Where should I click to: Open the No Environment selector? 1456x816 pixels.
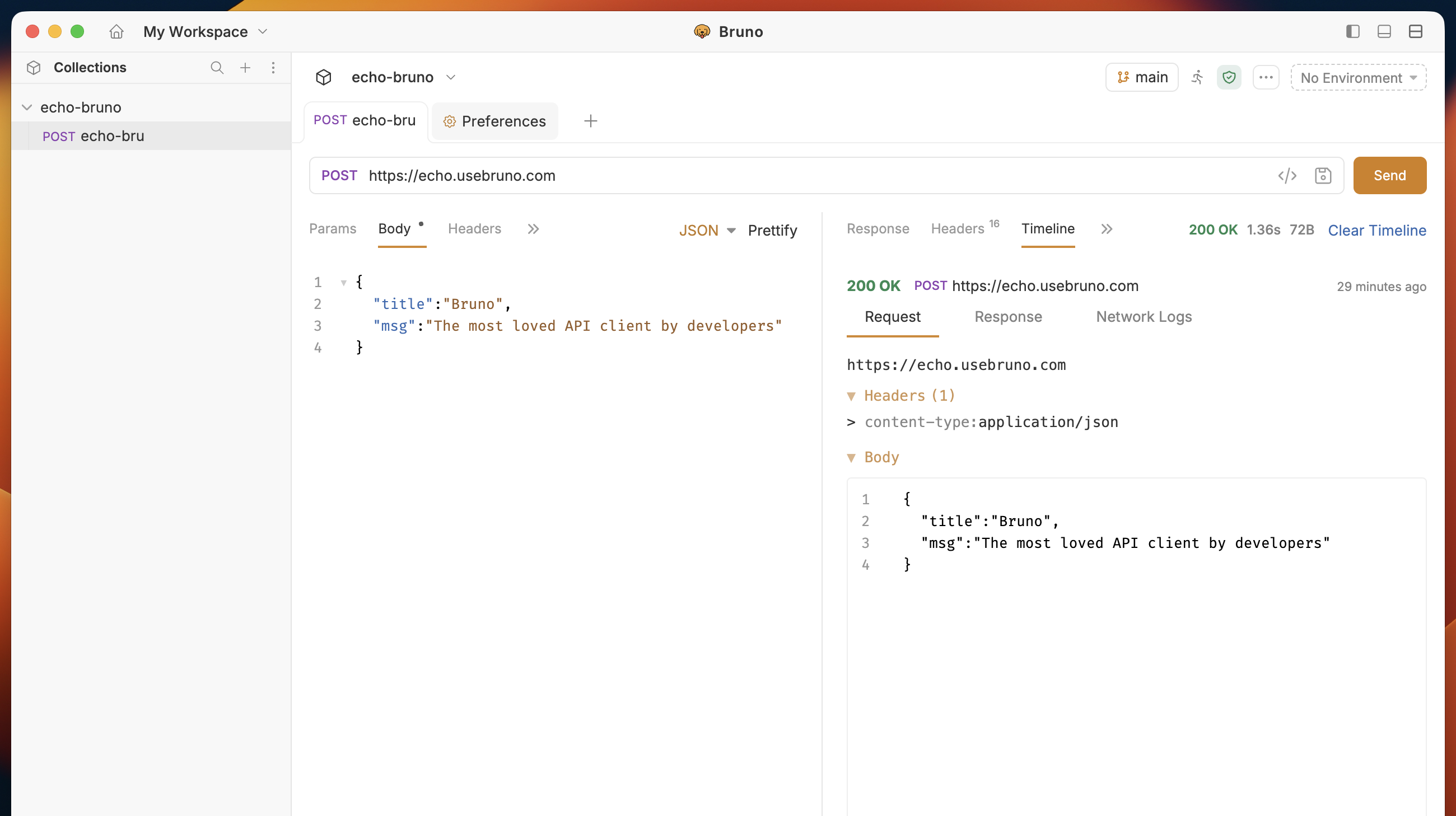tap(1357, 77)
